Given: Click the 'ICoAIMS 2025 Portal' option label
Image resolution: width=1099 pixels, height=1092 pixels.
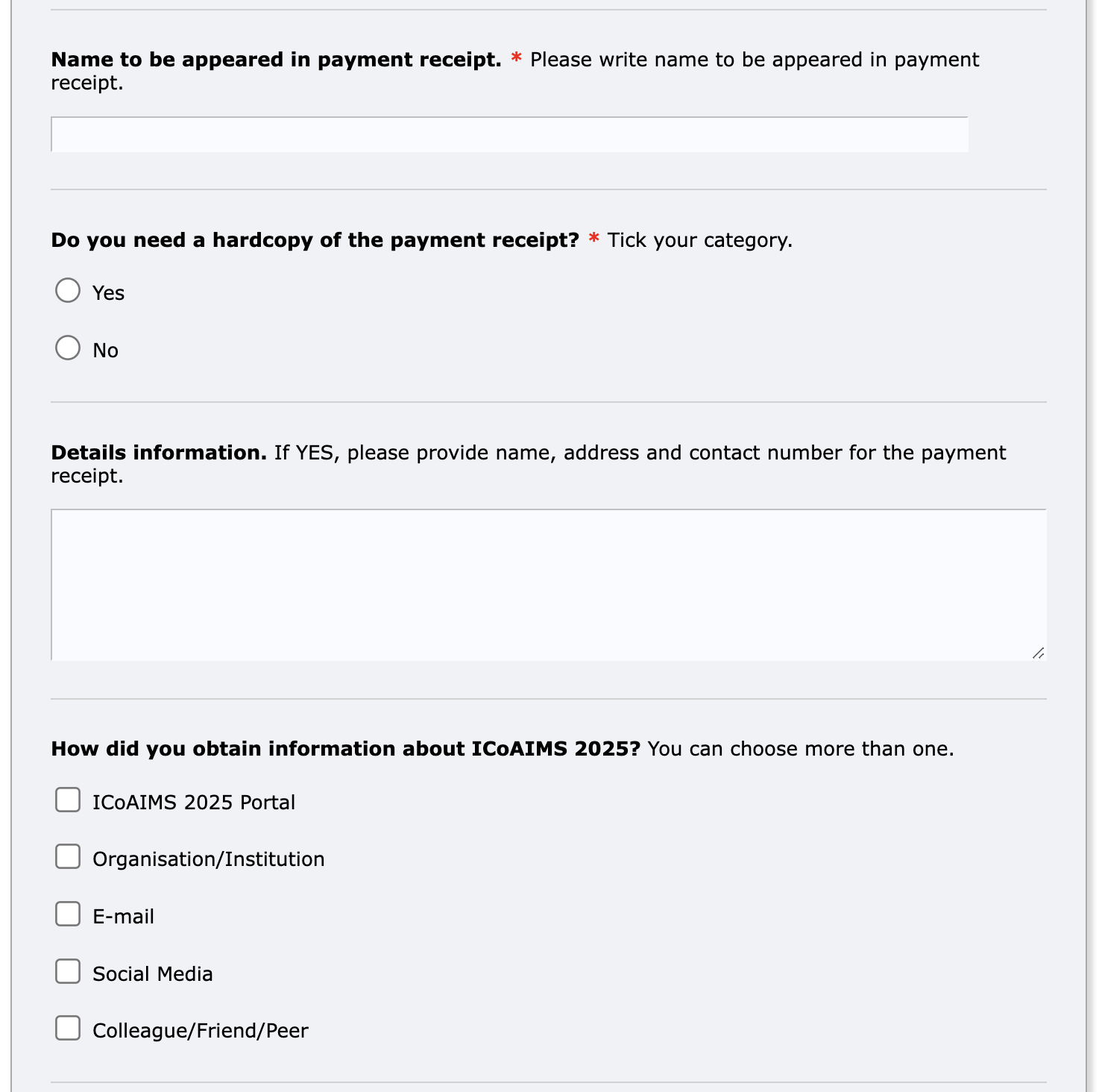Looking at the screenshot, I should [x=194, y=803].
